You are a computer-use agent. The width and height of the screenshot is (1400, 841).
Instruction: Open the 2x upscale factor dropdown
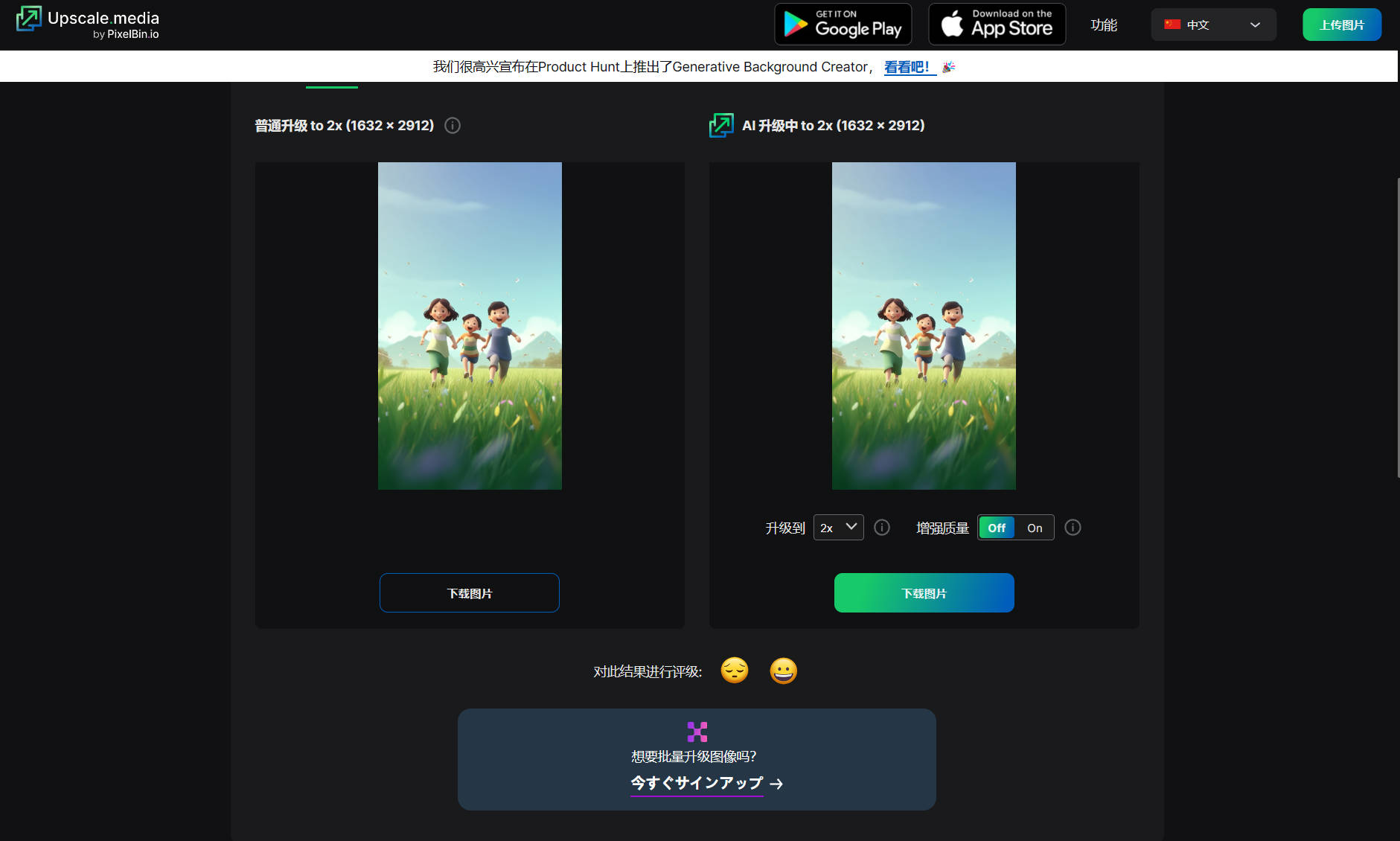coord(838,528)
